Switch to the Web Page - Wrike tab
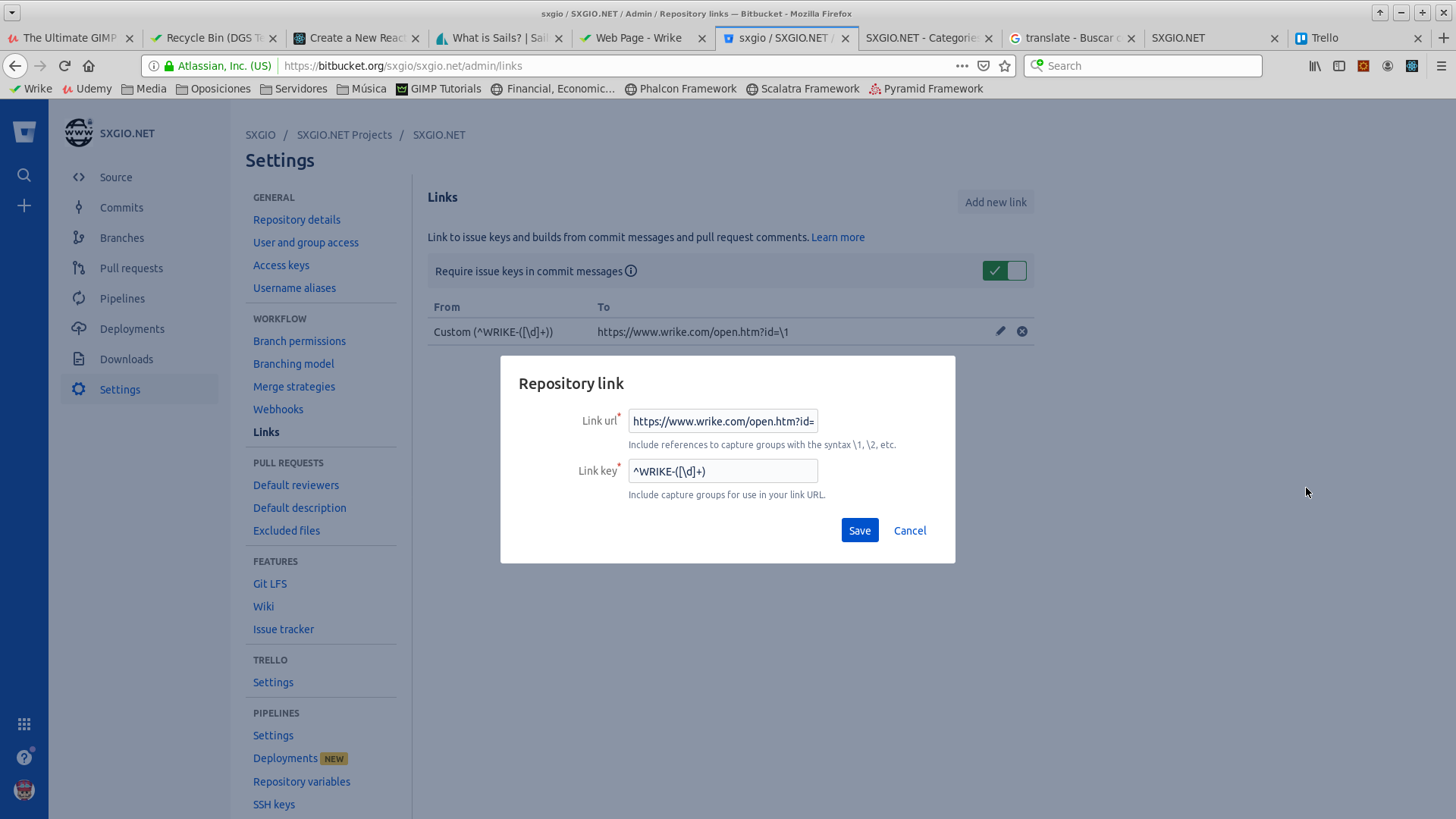1456x819 pixels. pos(637,38)
